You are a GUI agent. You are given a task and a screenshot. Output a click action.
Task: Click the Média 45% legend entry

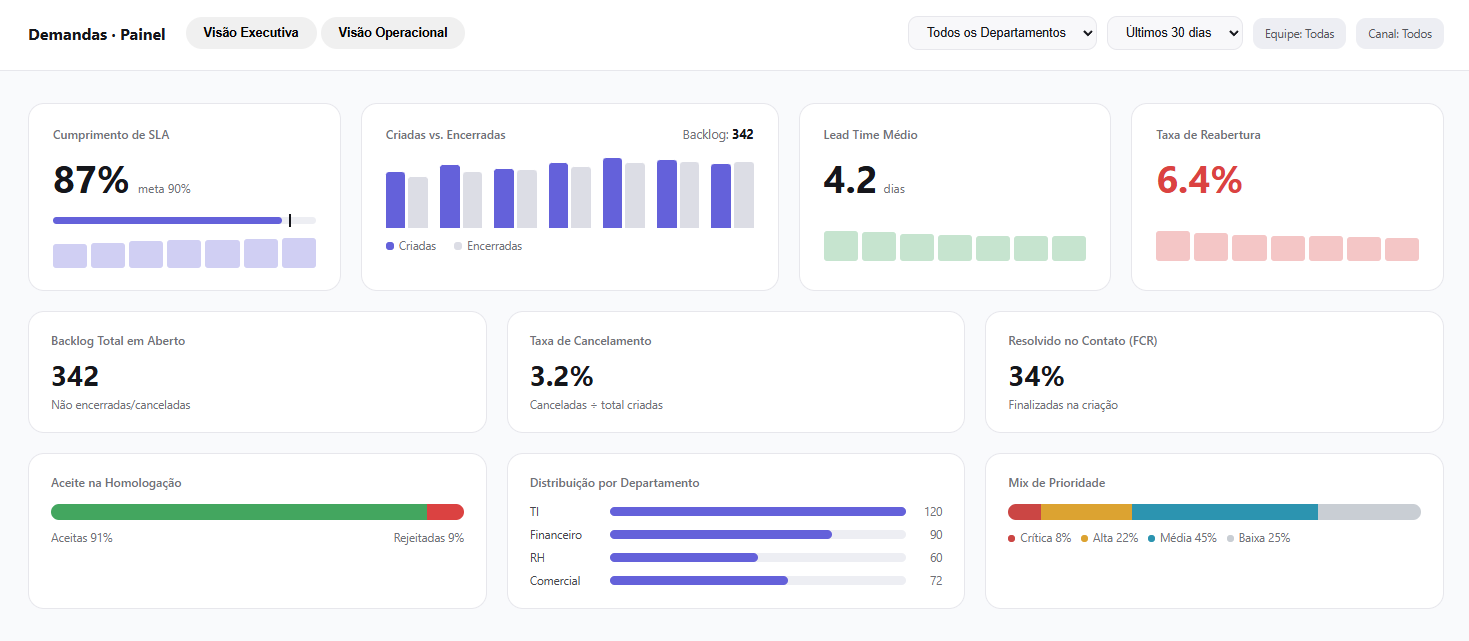click(x=1182, y=538)
